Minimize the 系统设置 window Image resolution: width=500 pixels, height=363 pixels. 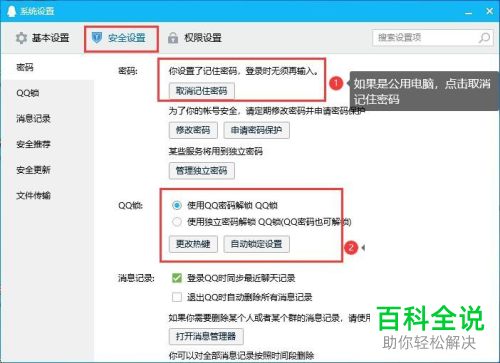click(x=469, y=12)
